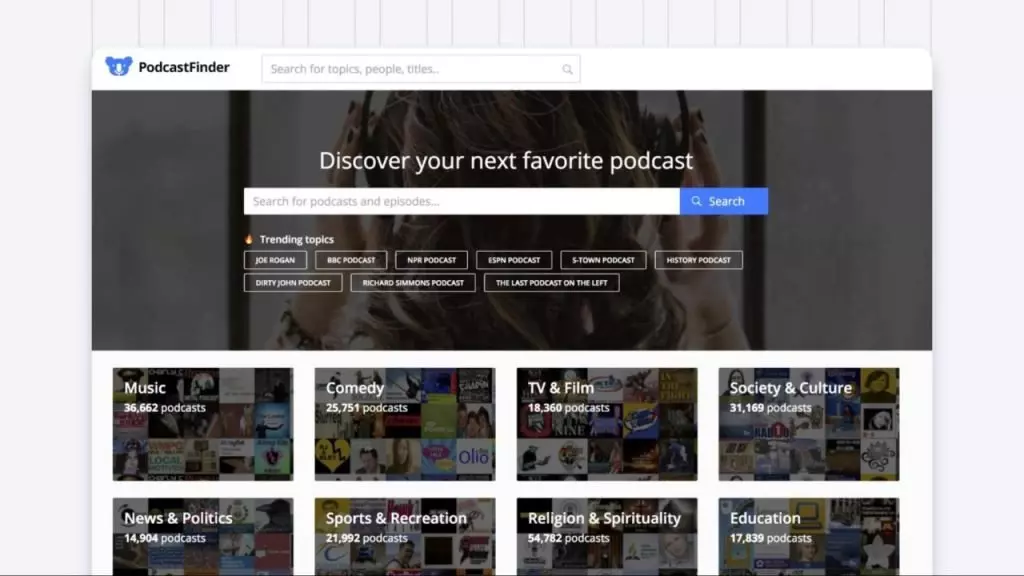The width and height of the screenshot is (1024, 576).
Task: Open the News & Politics category card
Action: coord(203,537)
